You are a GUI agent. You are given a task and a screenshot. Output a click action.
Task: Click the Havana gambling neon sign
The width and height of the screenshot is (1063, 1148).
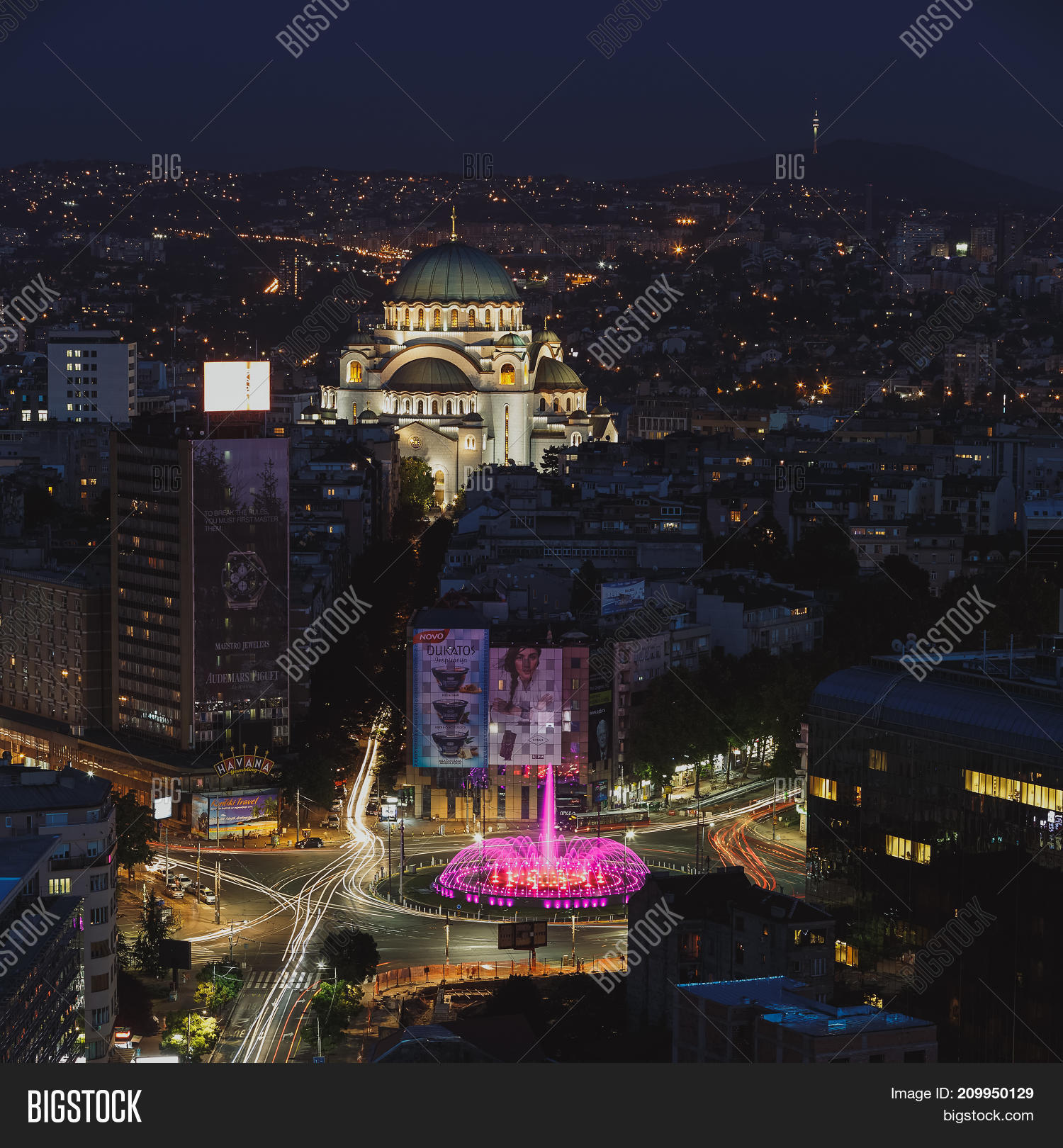(x=244, y=765)
